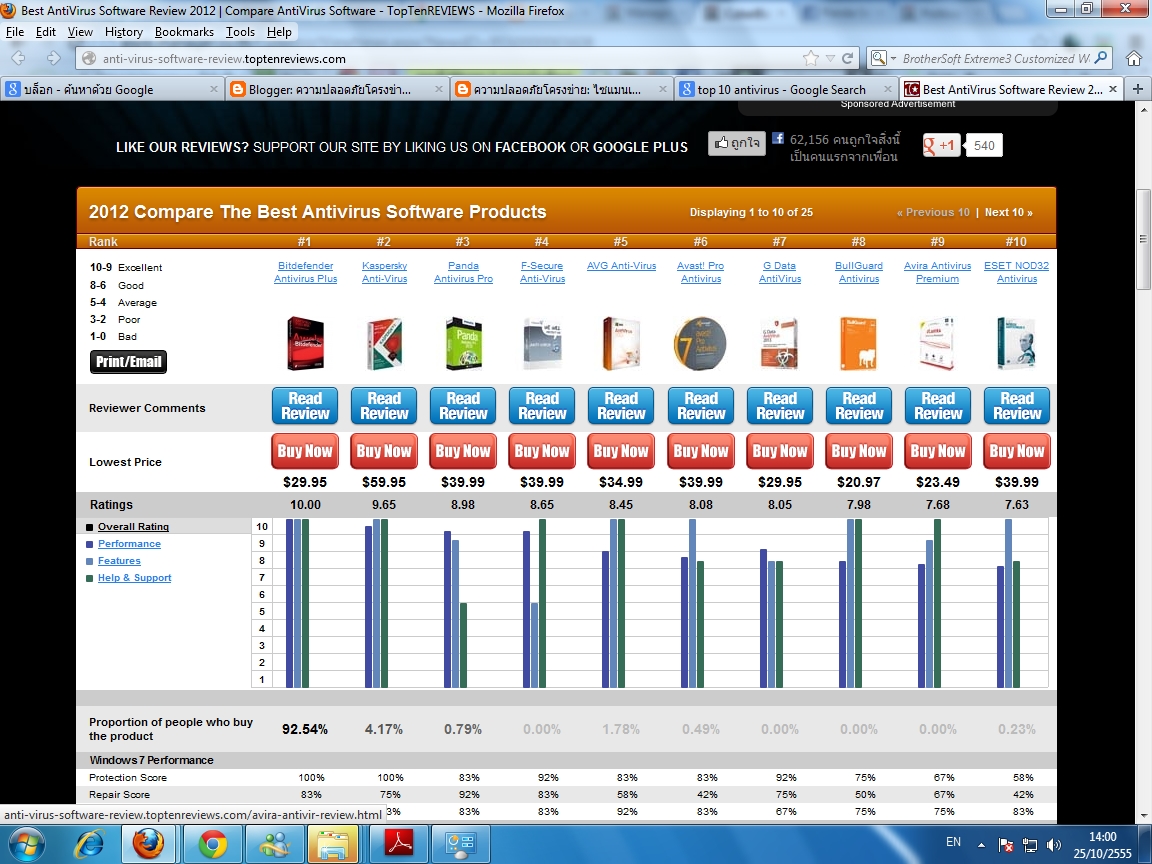Show hidden tray icons arrow
The height and width of the screenshot is (864, 1152).
point(981,845)
